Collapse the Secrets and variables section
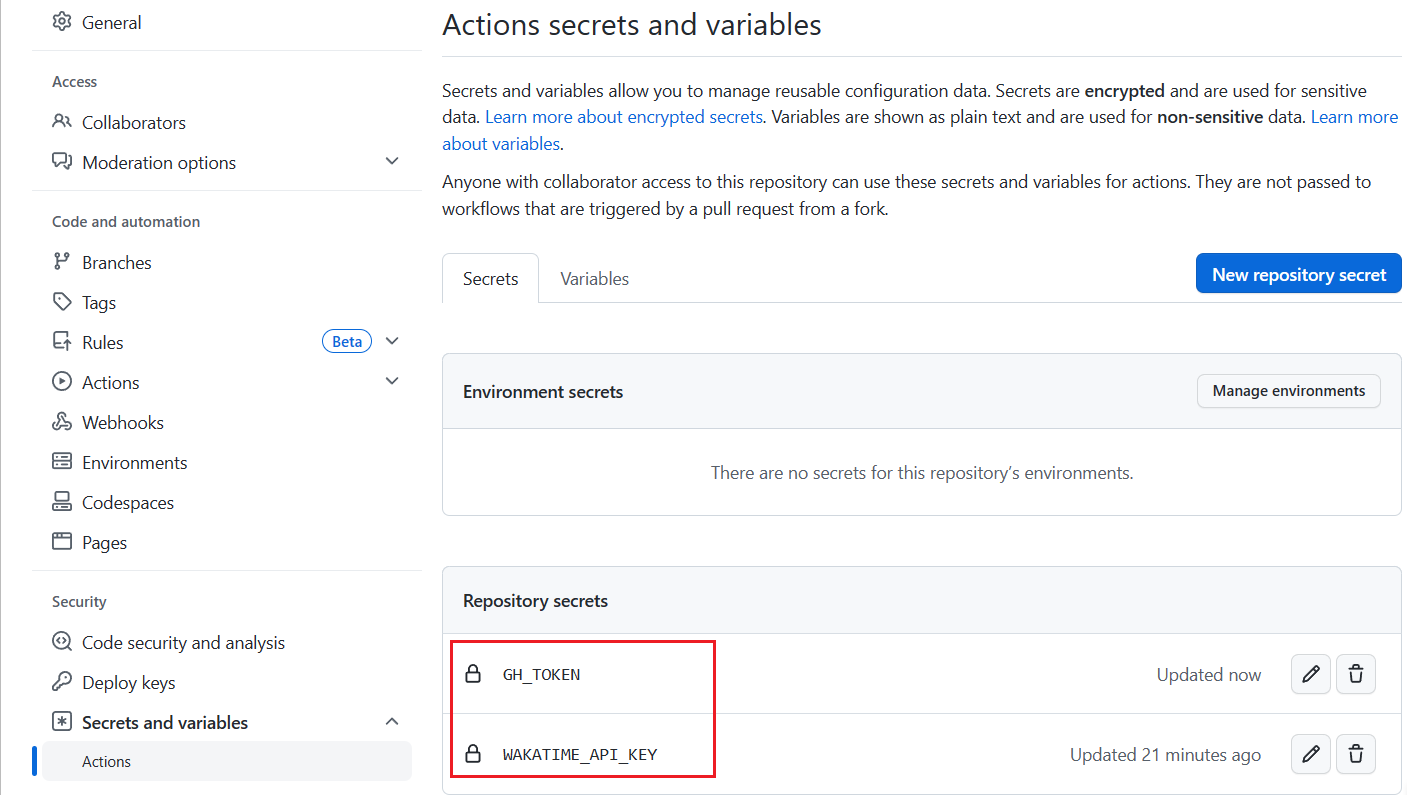 392,722
